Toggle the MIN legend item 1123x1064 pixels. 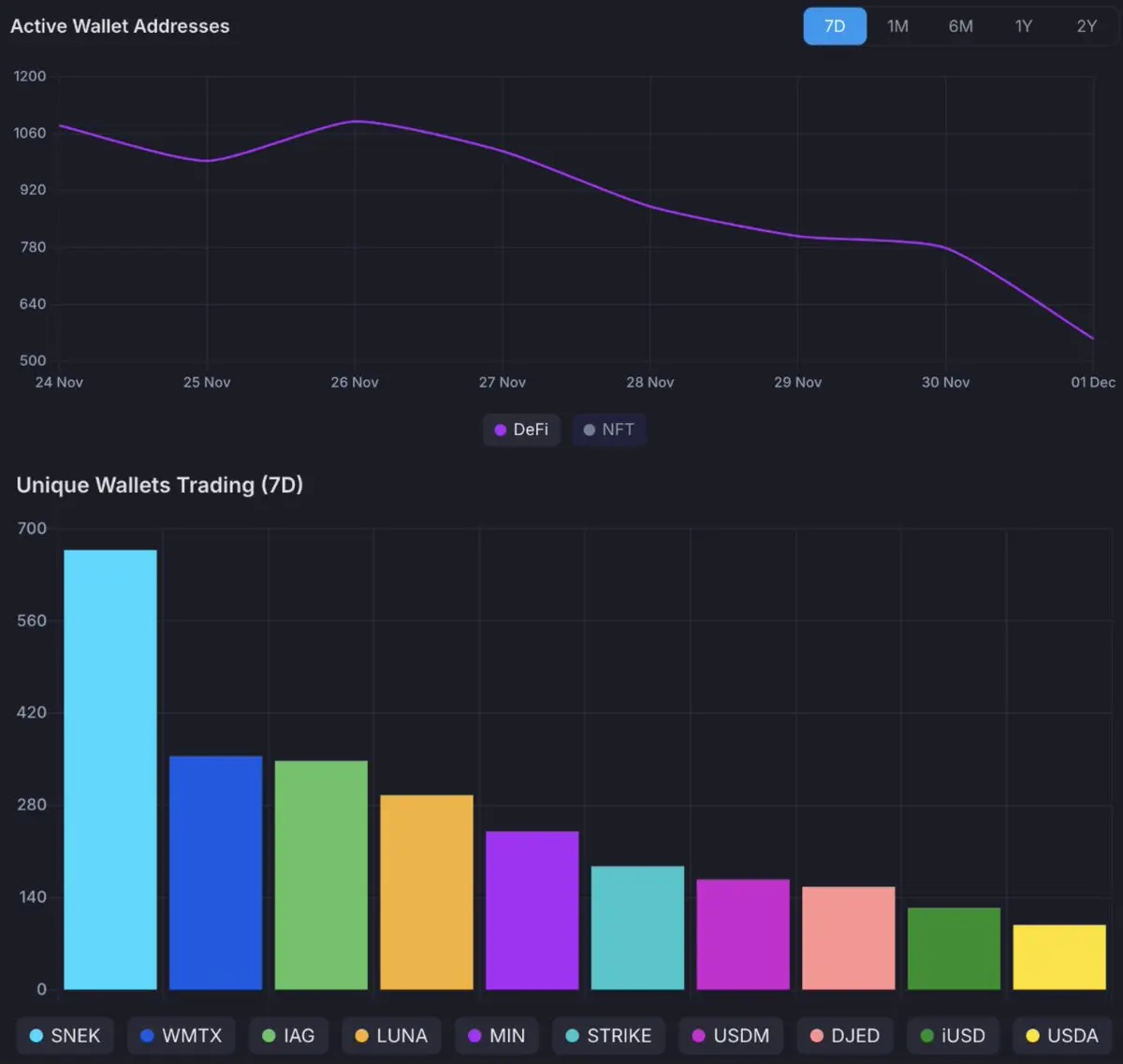click(497, 1035)
